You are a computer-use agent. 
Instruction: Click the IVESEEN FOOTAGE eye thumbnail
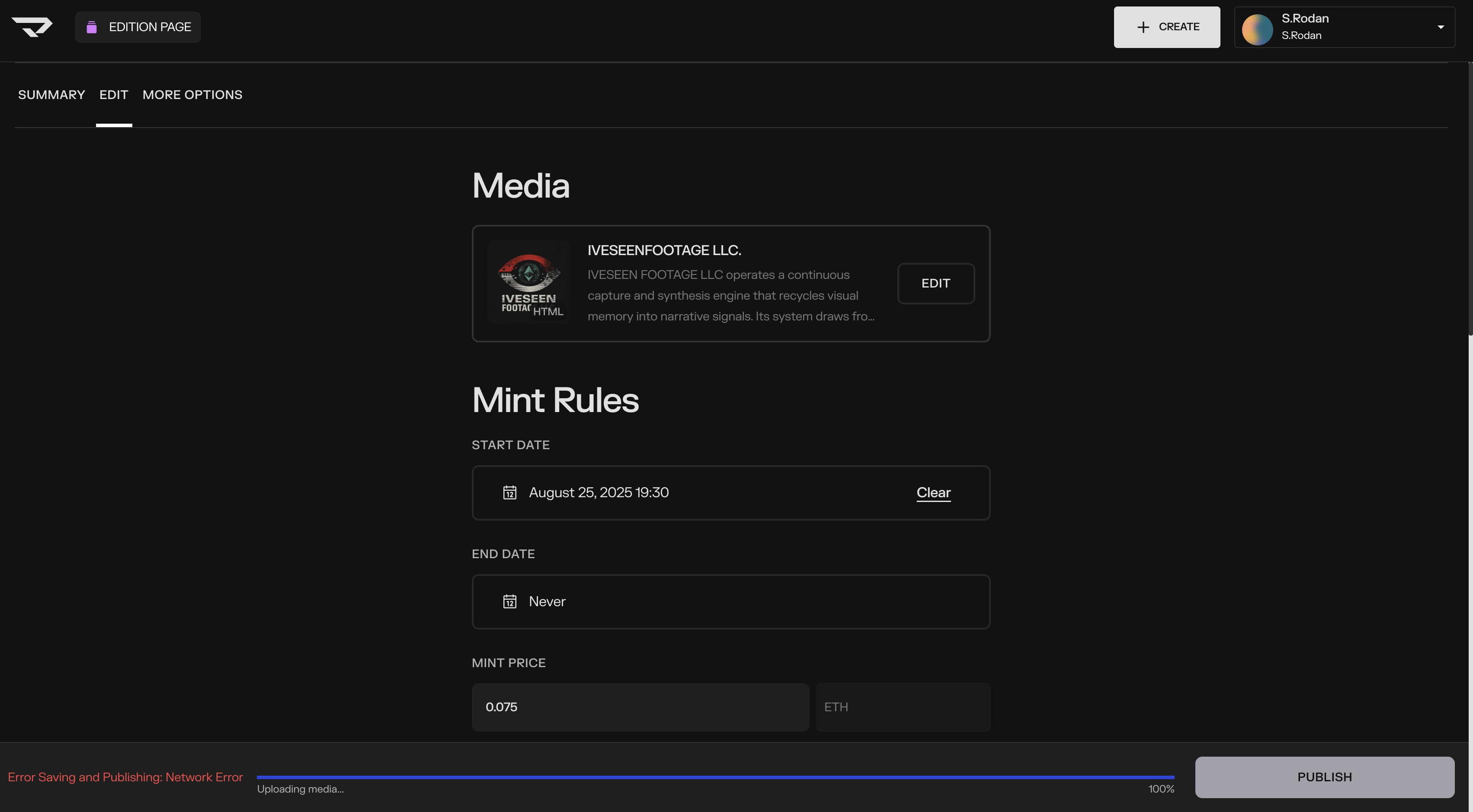pos(528,282)
